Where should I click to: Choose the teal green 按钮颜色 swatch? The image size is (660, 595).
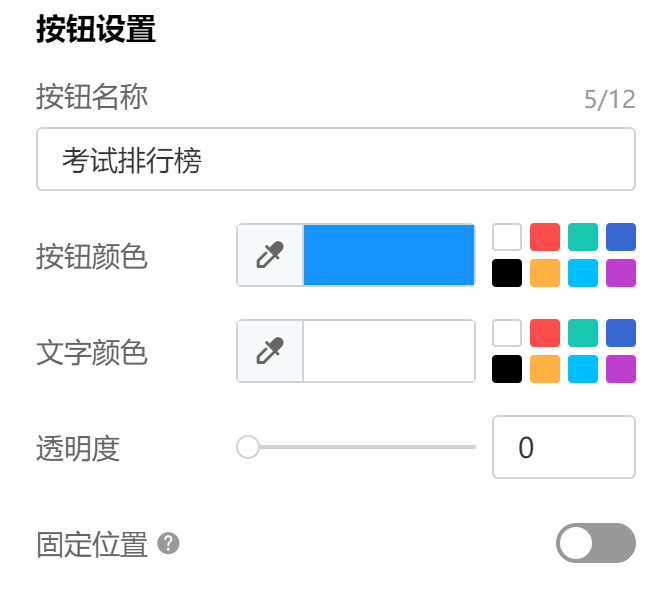point(583,237)
